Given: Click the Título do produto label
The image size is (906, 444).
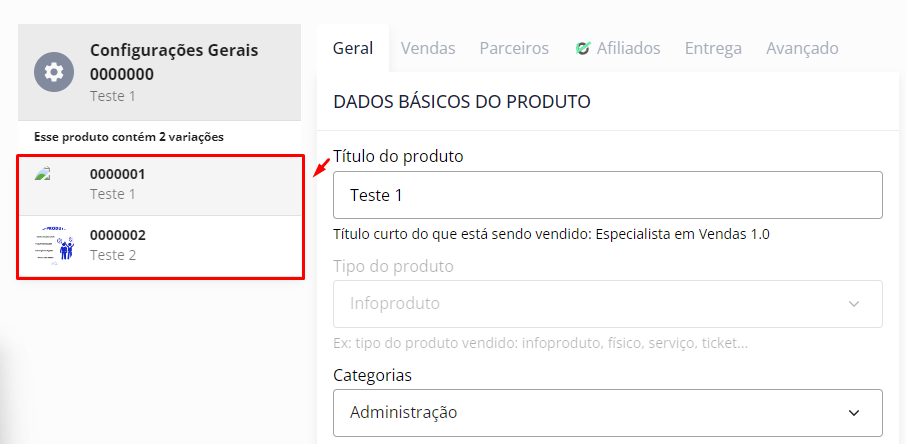Looking at the screenshot, I should (397, 156).
